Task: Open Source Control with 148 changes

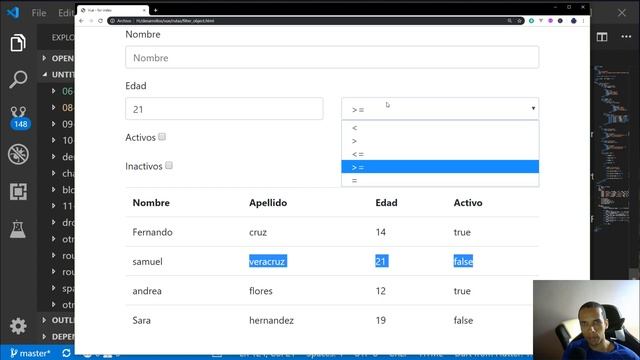Action: coord(19,118)
